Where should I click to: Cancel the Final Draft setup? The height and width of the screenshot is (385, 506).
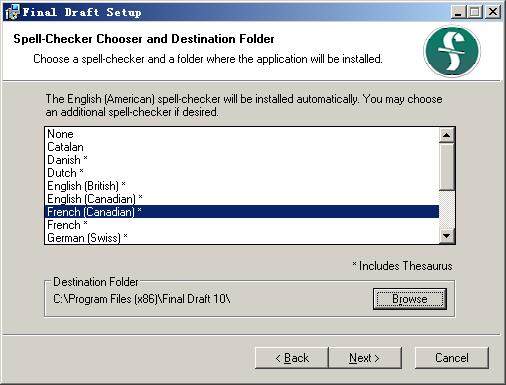[452, 358]
